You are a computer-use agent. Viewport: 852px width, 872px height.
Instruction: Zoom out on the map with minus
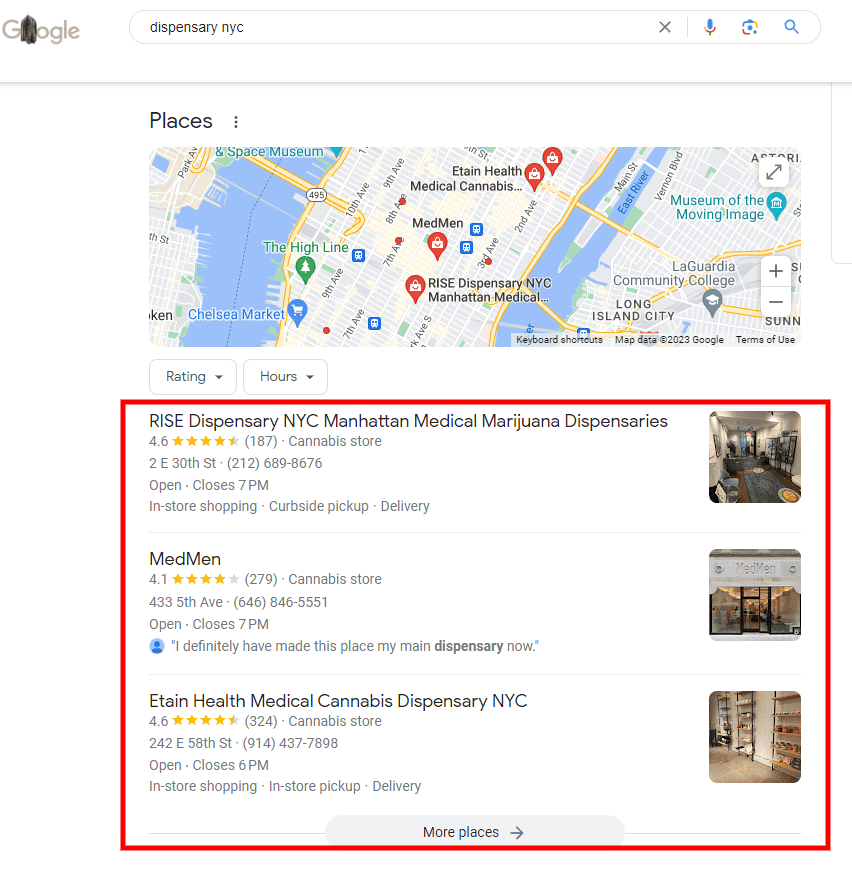coord(776,303)
